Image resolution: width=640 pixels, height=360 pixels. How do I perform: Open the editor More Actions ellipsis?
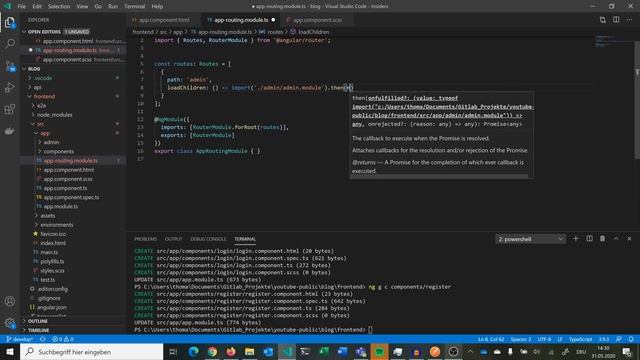pos(629,20)
